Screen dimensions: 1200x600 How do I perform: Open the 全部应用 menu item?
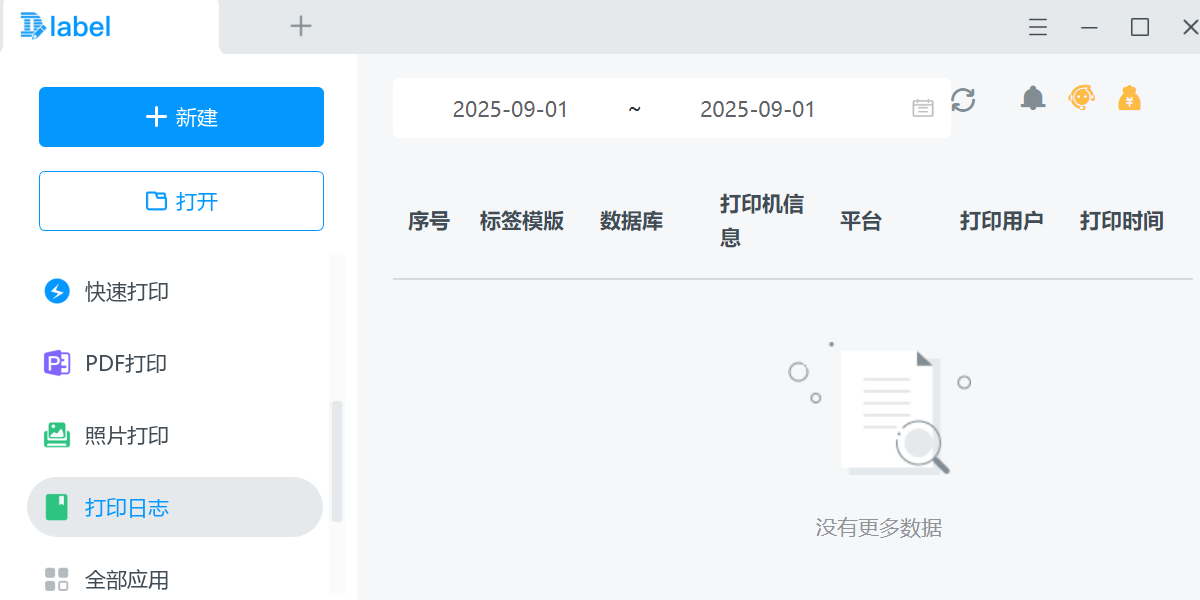(x=175, y=579)
